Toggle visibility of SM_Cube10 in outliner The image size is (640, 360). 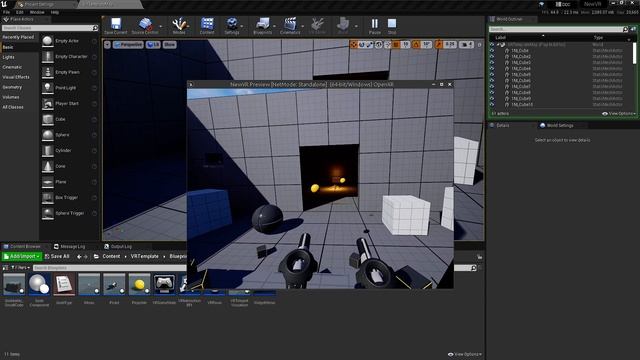[x=492, y=104]
